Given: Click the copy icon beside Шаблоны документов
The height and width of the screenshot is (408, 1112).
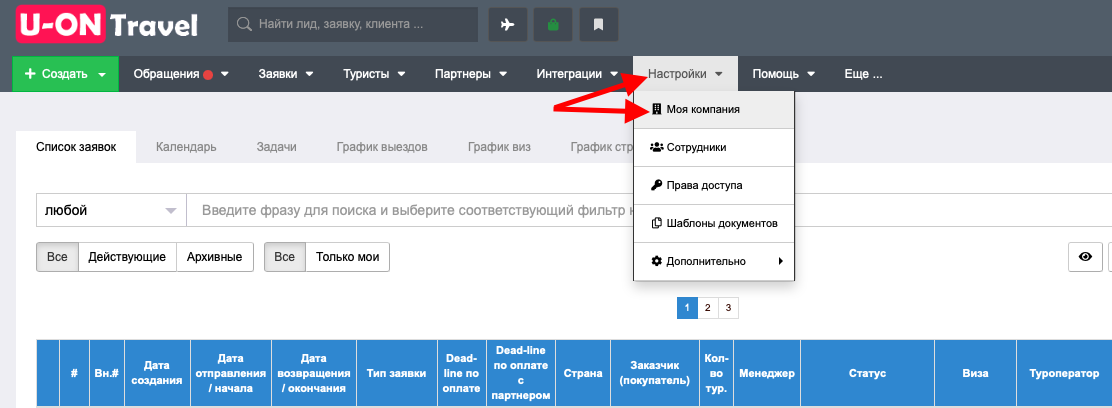Looking at the screenshot, I should coord(656,224).
